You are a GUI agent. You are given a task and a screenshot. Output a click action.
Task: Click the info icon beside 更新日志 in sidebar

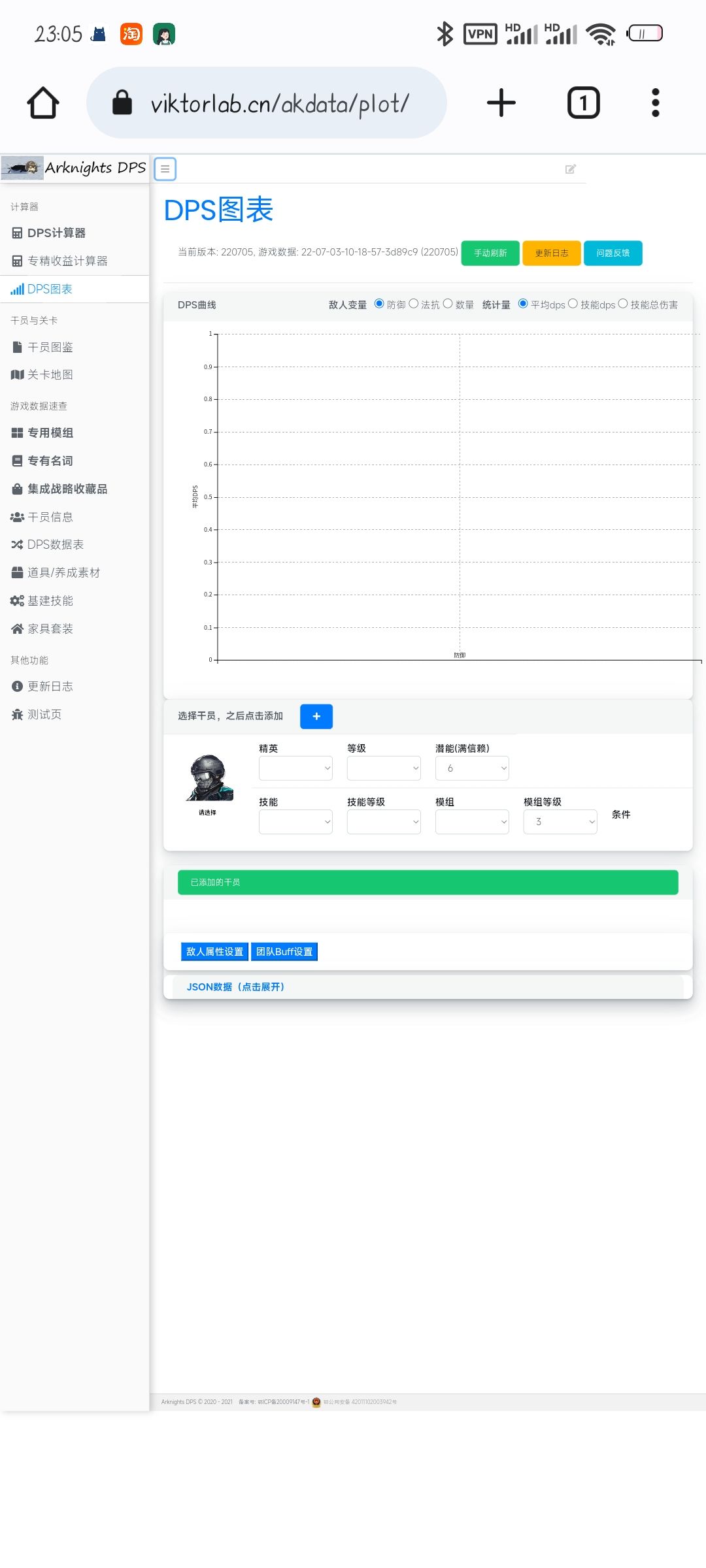click(17, 687)
